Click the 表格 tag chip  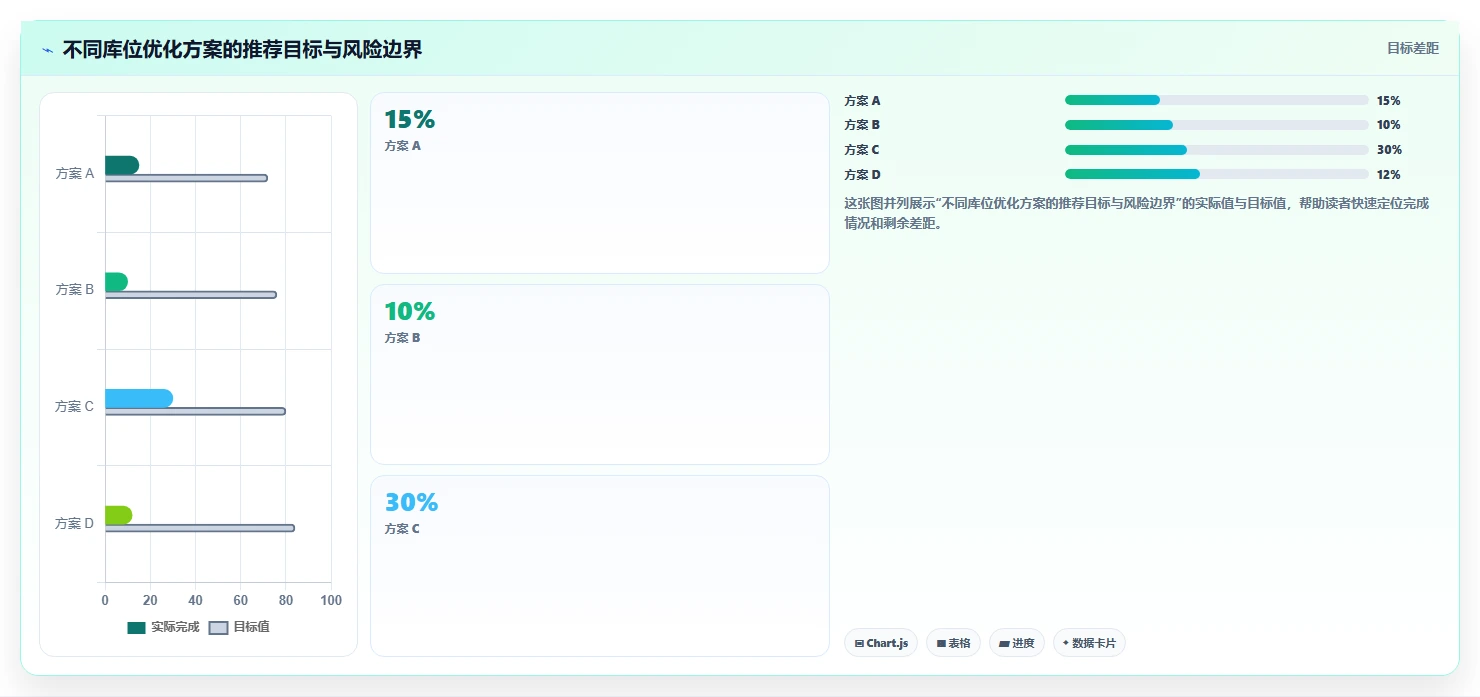(953, 643)
